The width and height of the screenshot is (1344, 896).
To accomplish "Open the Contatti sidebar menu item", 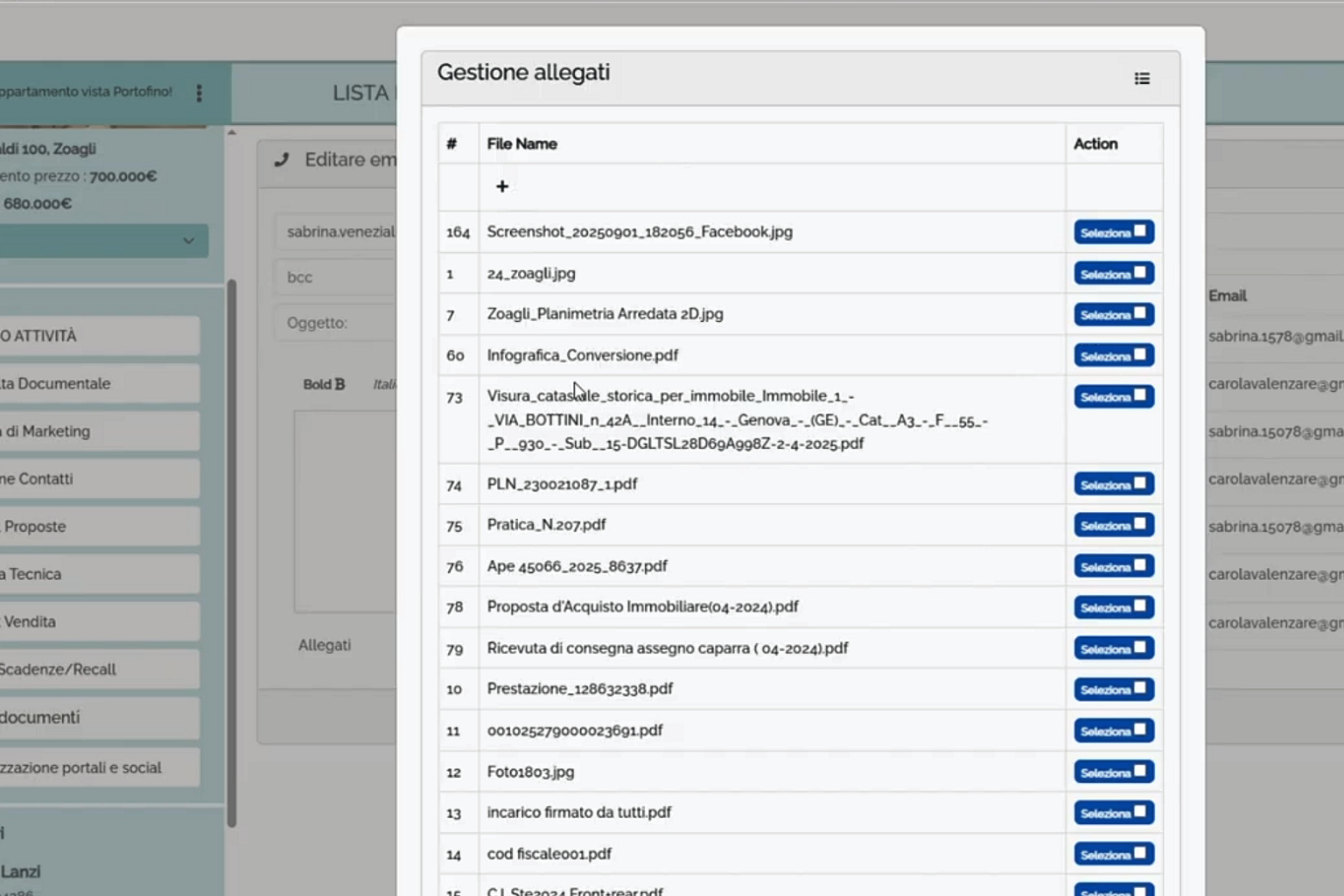I will (99, 479).
